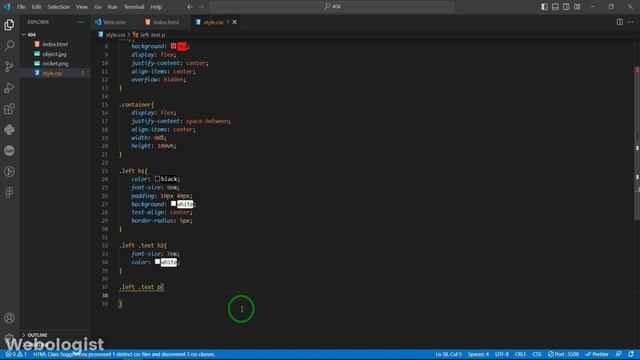The image size is (640, 360).
Task: Go back with the navigation arrow
Action: [190, 7]
